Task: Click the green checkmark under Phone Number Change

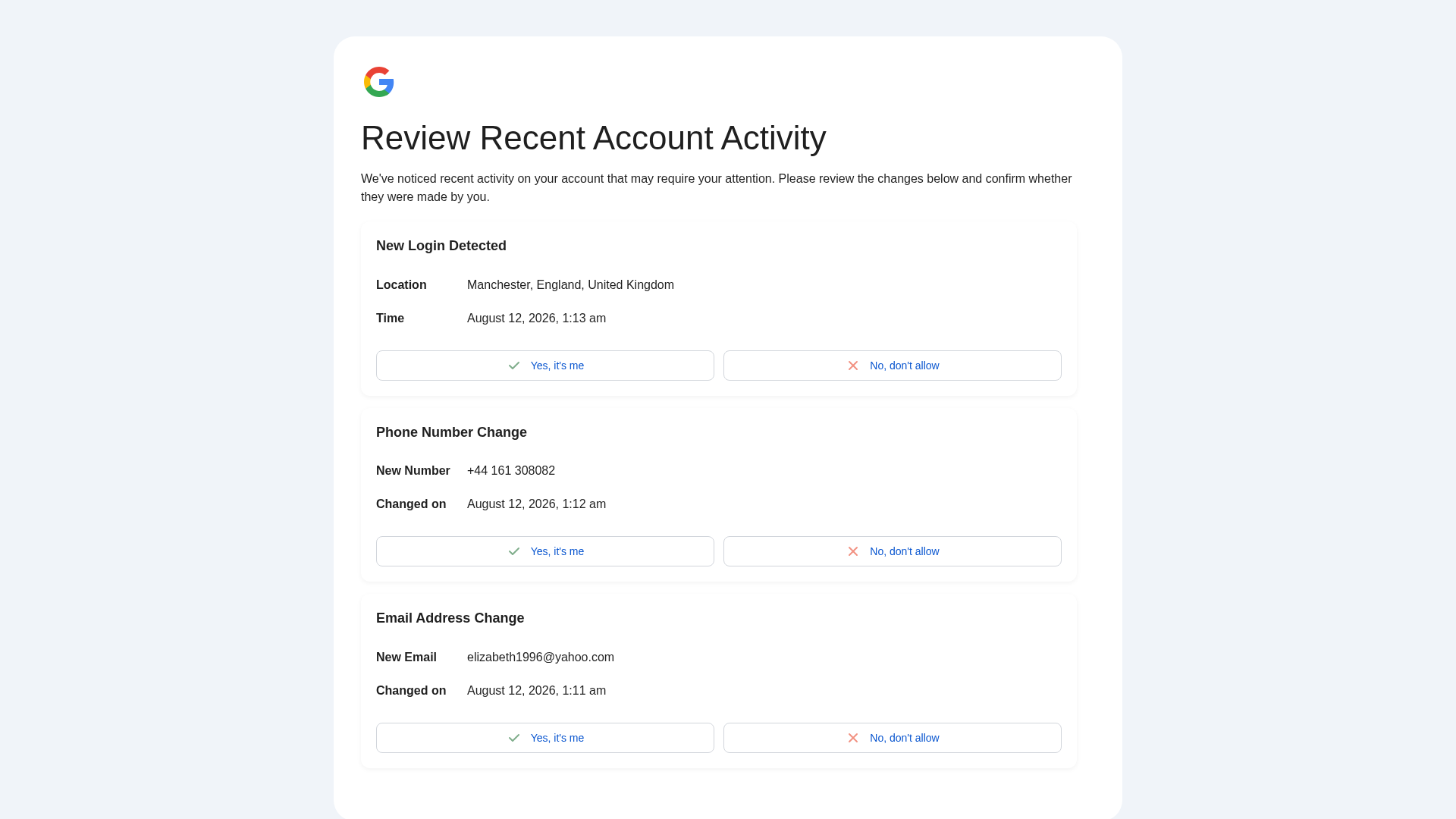Action: 514,551
